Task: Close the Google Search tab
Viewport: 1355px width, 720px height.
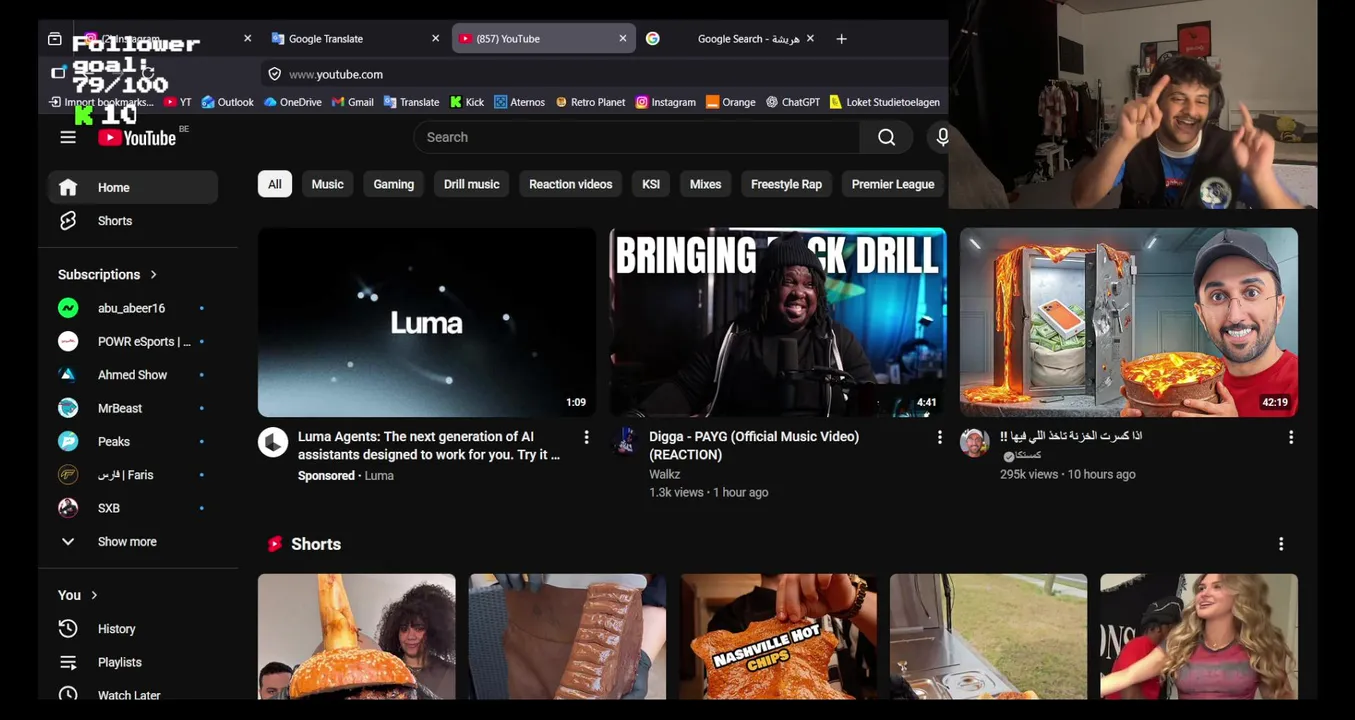Action: [x=810, y=39]
